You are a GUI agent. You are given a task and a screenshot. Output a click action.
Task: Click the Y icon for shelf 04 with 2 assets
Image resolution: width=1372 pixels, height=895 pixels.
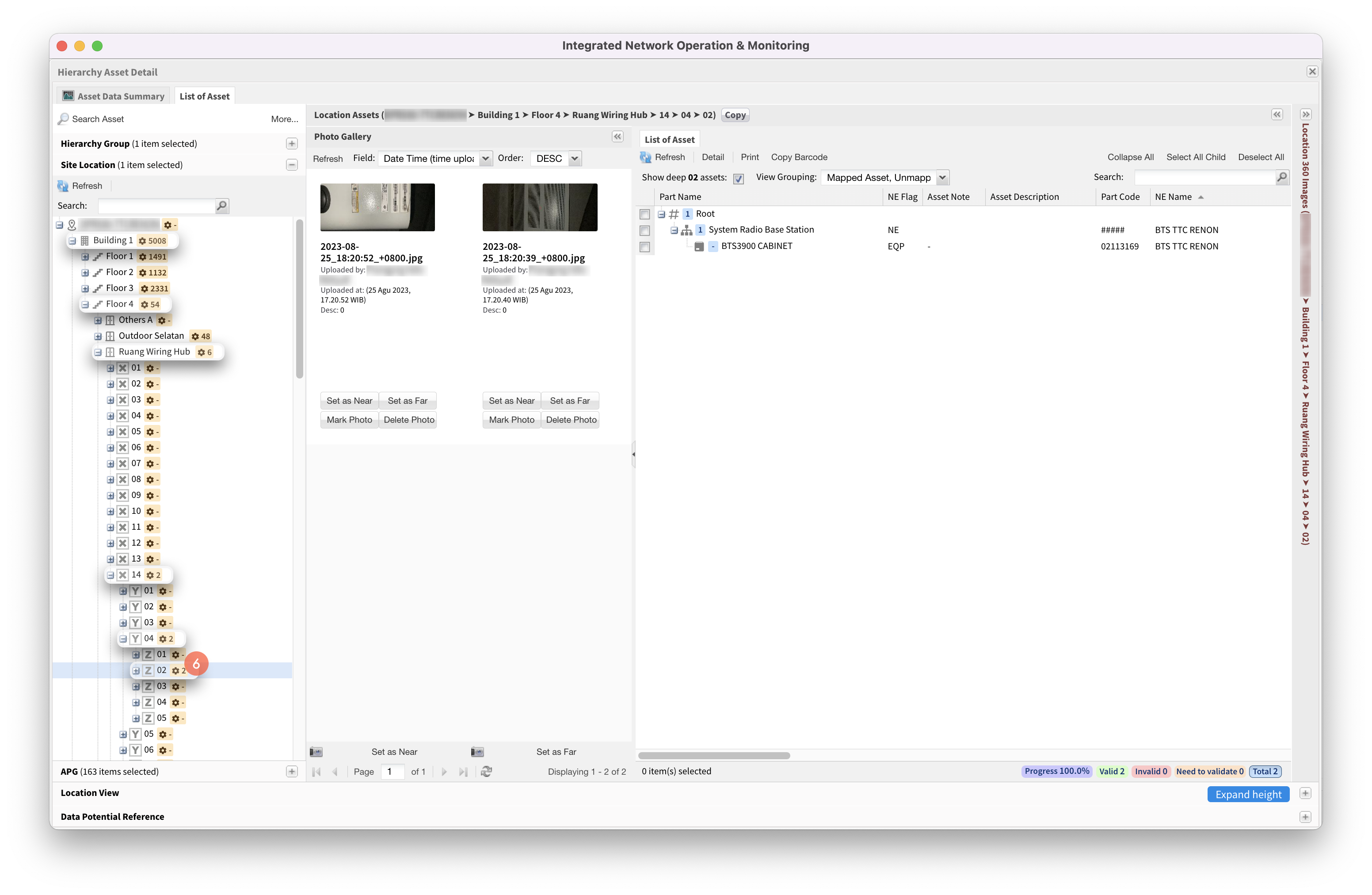coord(135,639)
